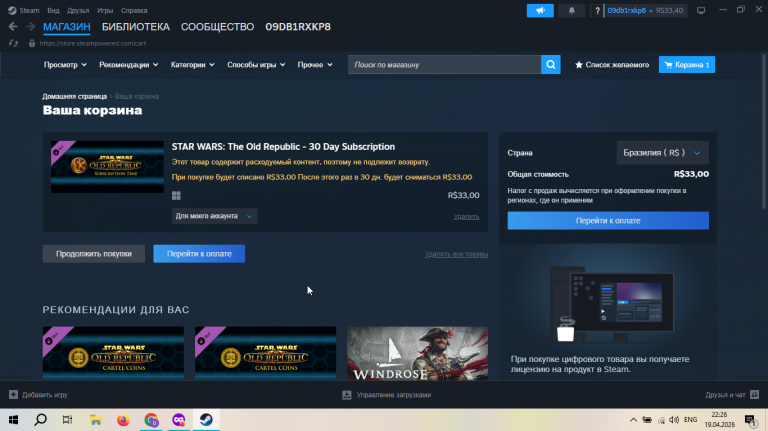Go forward with the right arrow
768x431 pixels.
pos(30,26)
